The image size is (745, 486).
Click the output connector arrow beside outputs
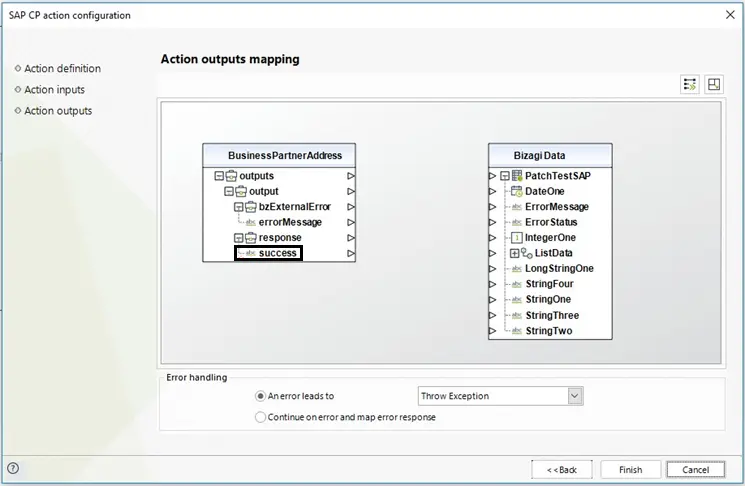tap(351, 176)
